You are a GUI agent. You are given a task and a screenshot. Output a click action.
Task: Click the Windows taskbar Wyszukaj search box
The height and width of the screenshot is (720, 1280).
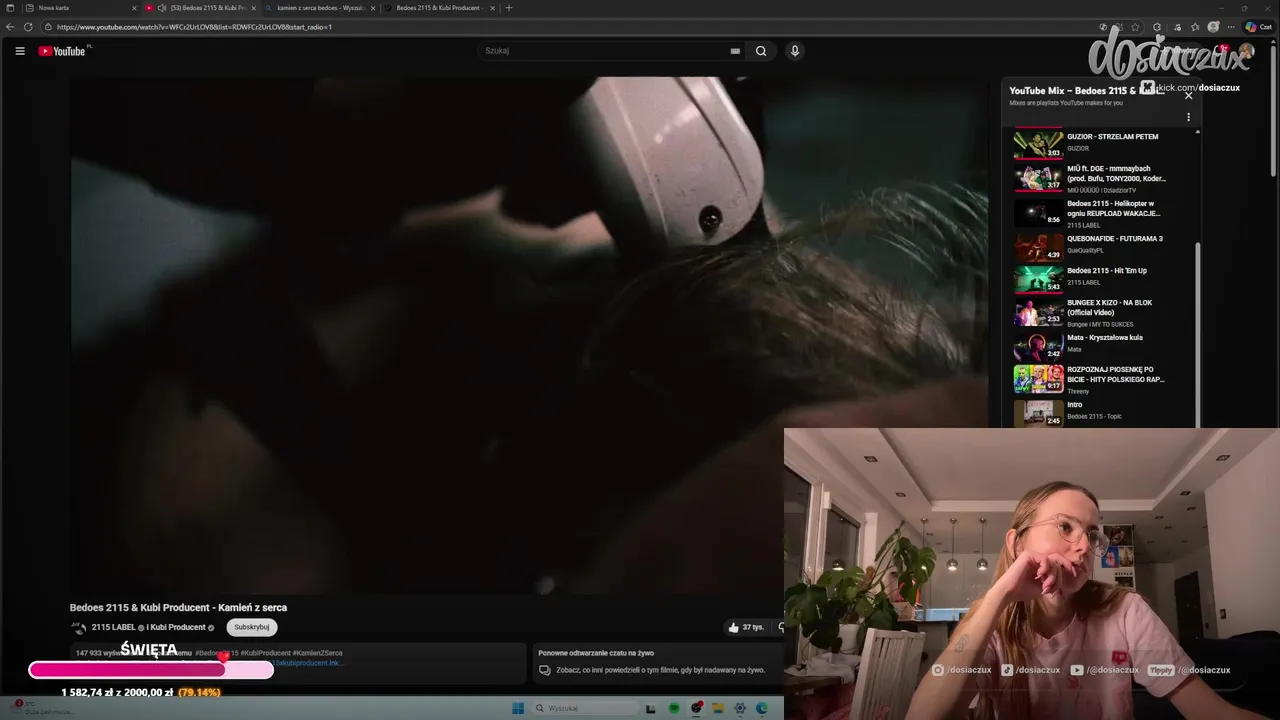(583, 708)
